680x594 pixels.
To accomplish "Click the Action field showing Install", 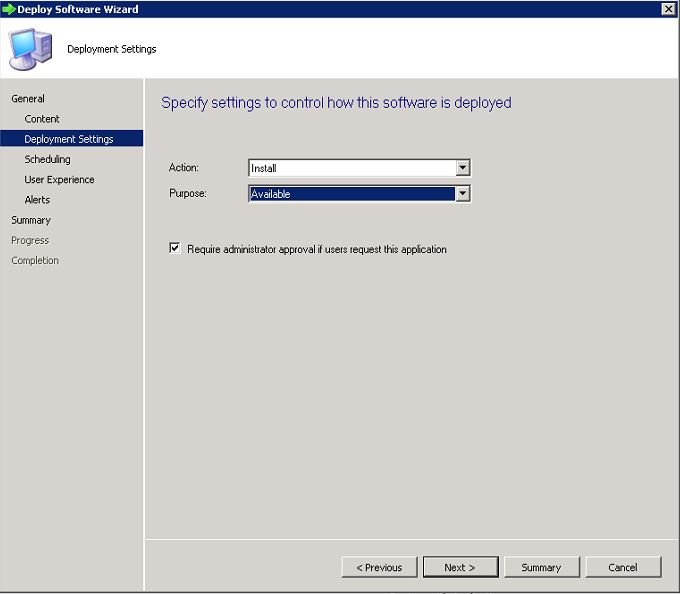I will pos(359,168).
